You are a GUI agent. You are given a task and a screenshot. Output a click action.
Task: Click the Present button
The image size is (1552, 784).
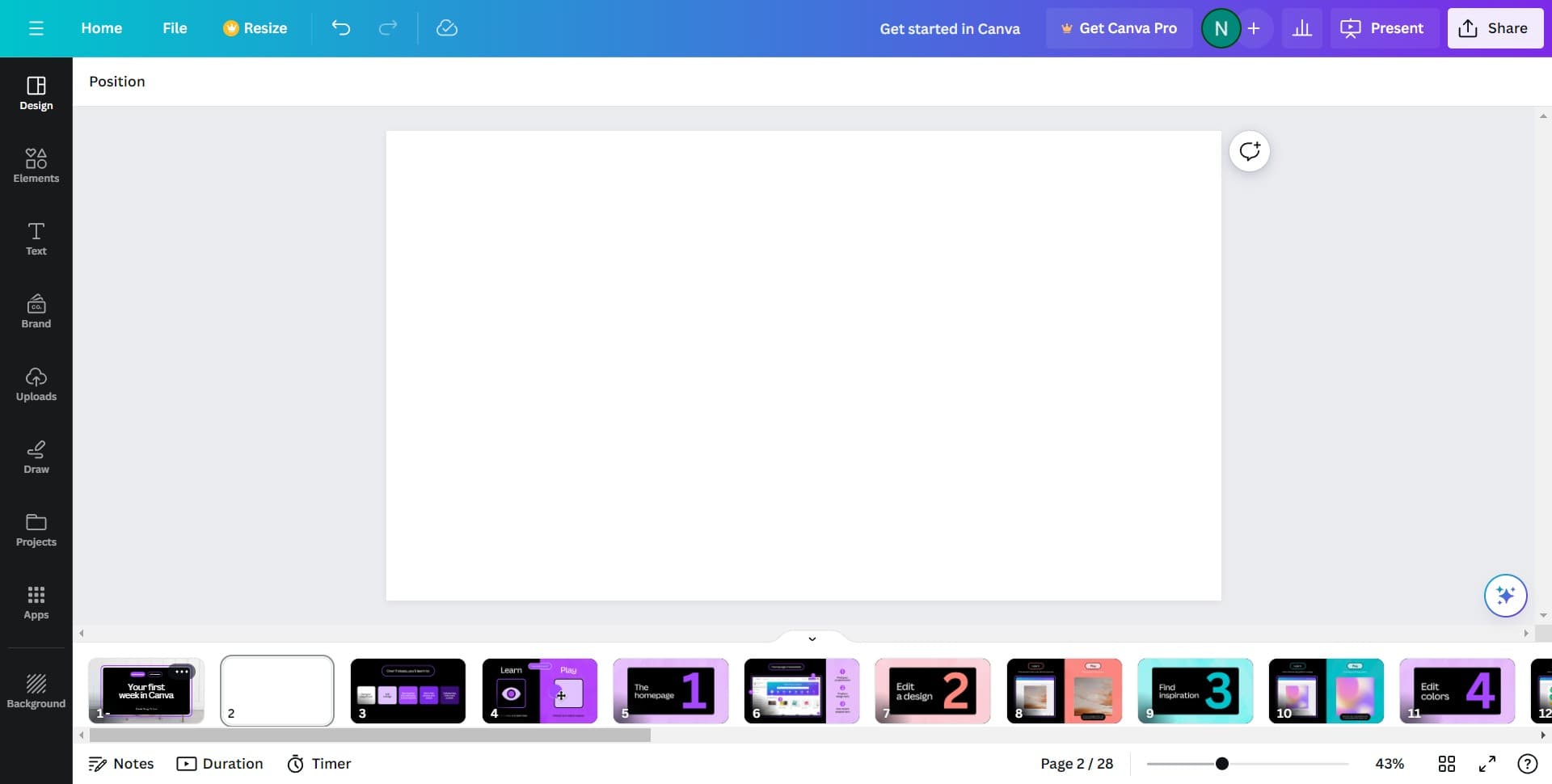point(1383,27)
